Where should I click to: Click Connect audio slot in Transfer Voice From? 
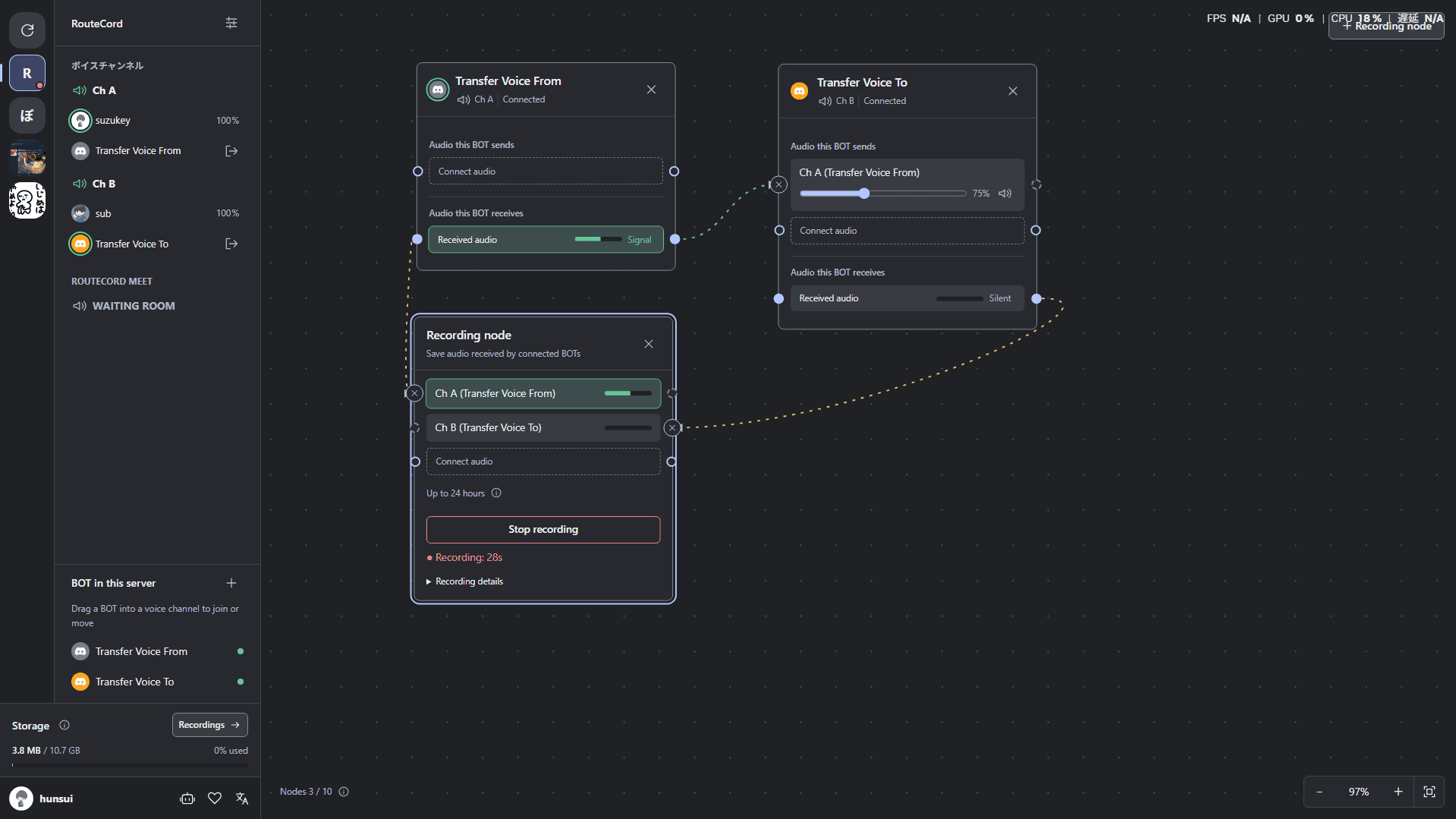click(546, 172)
